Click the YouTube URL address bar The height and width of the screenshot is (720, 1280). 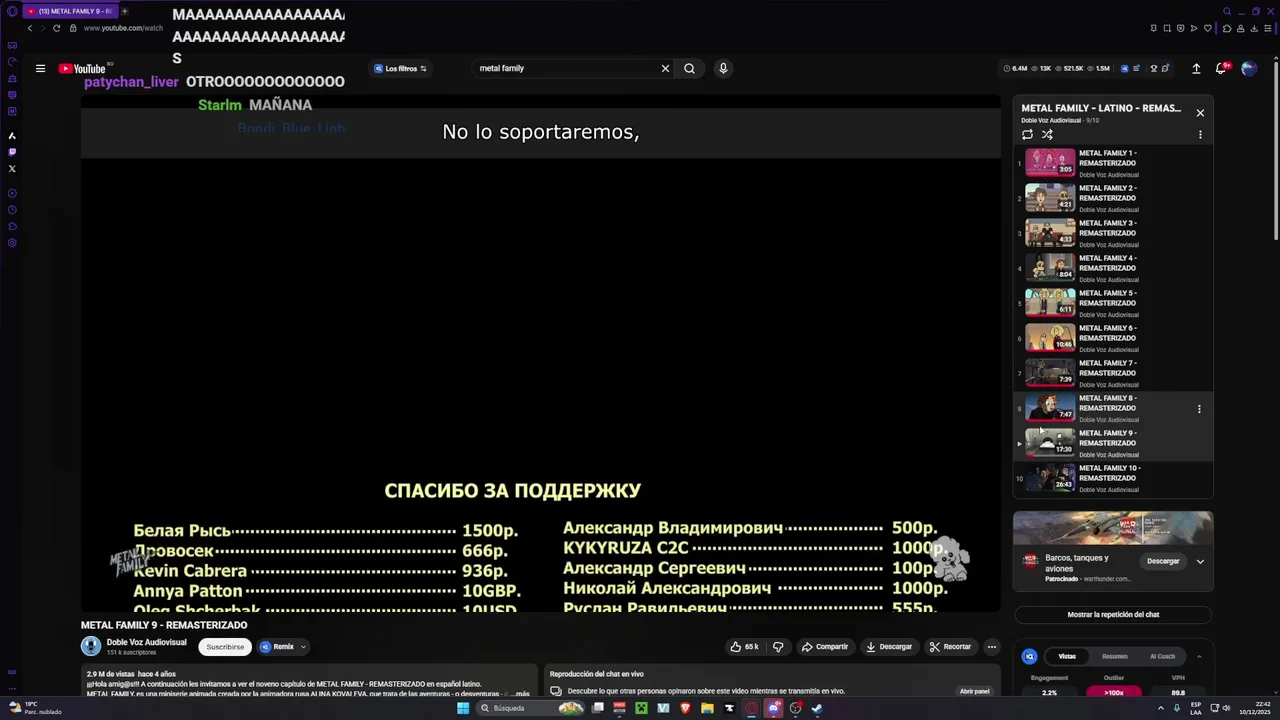tap(123, 28)
